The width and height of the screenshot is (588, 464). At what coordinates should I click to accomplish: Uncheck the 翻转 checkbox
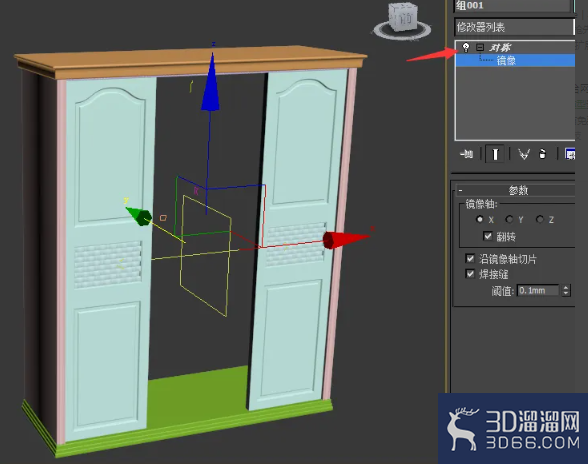click(x=488, y=236)
